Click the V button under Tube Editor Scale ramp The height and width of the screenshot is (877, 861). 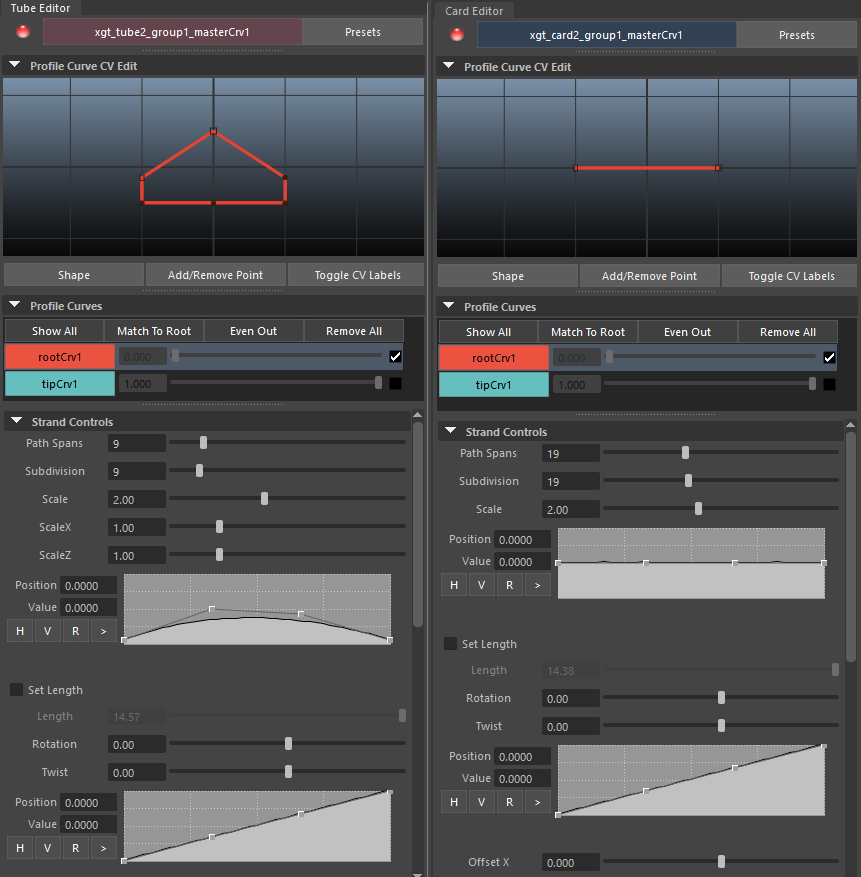coord(48,630)
